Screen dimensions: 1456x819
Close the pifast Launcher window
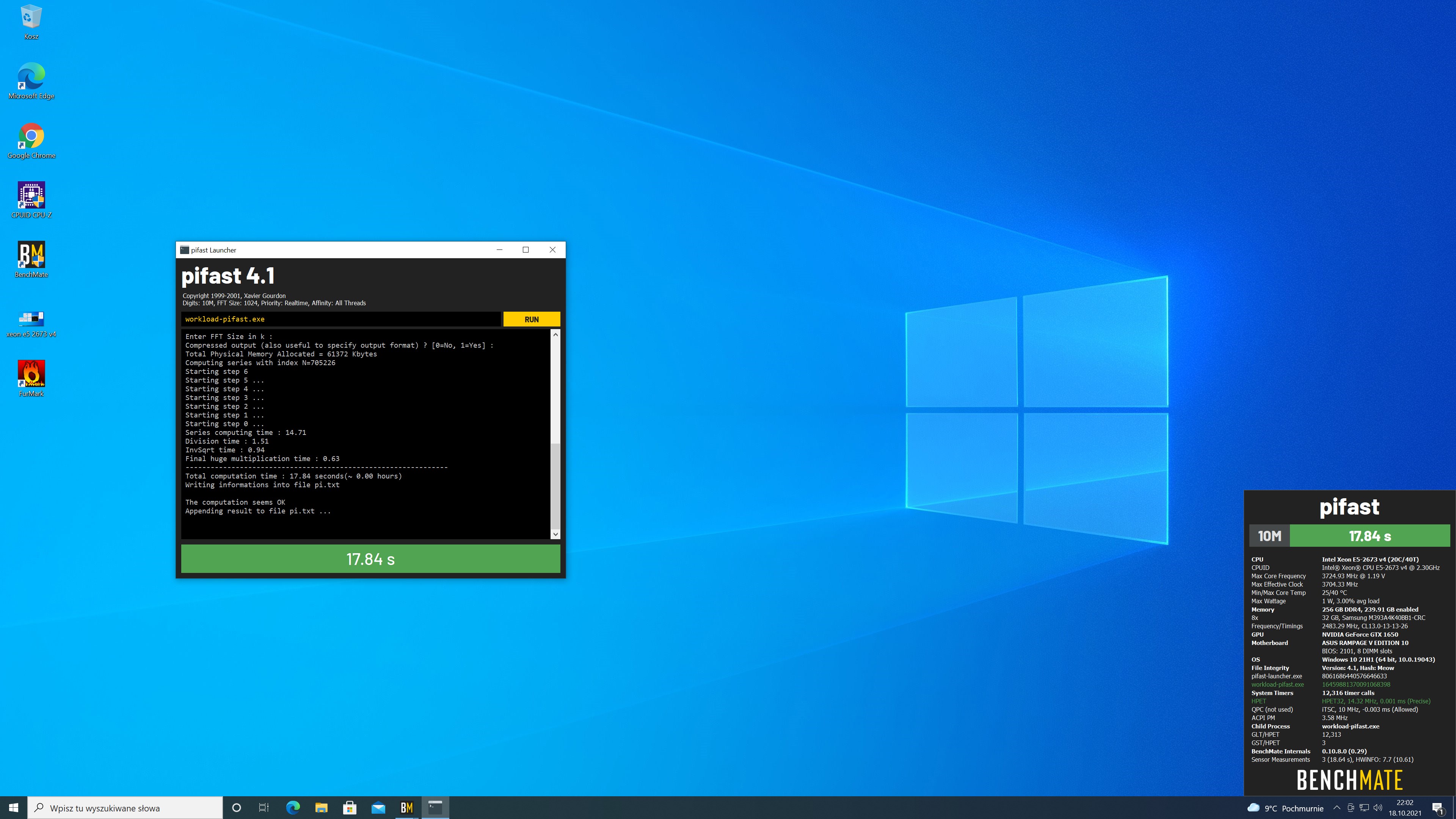click(x=552, y=250)
